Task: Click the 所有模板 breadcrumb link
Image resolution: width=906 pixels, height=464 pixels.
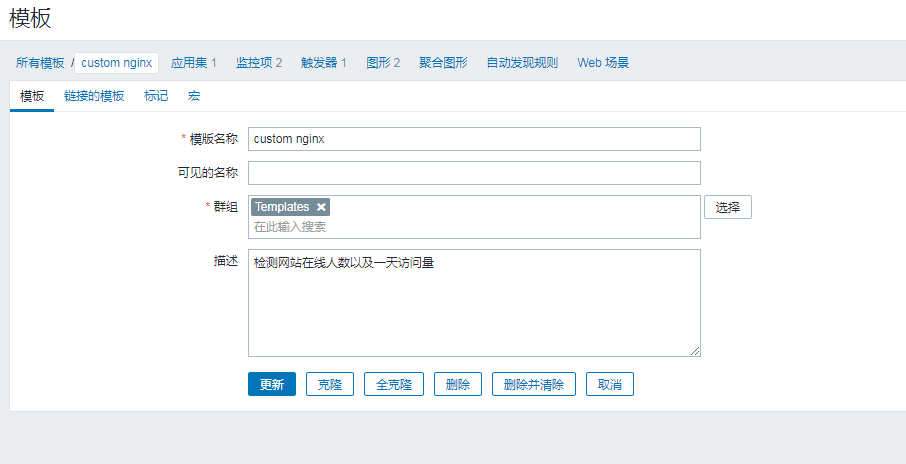Action: [x=40, y=63]
